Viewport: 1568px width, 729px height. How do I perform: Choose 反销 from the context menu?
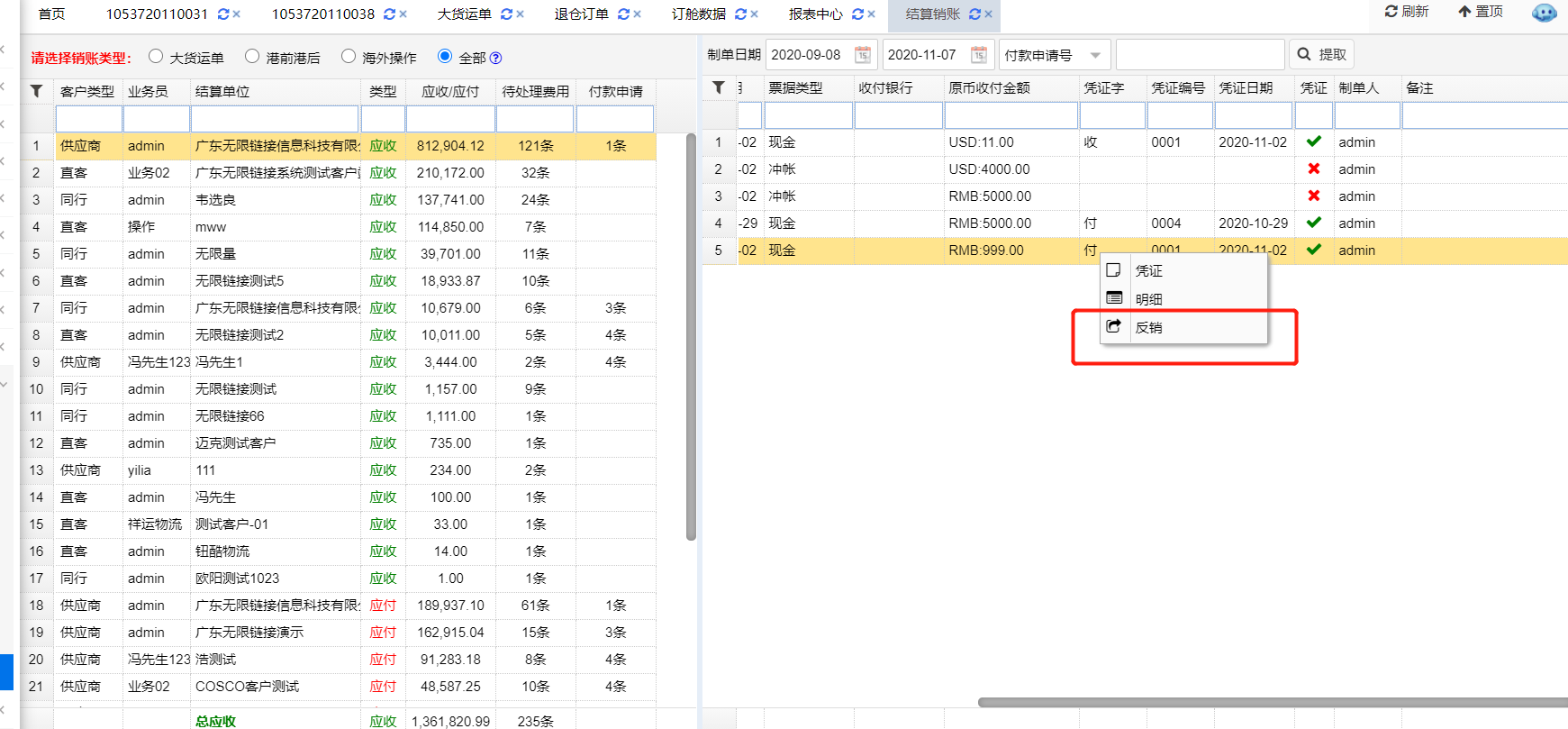(x=1148, y=327)
